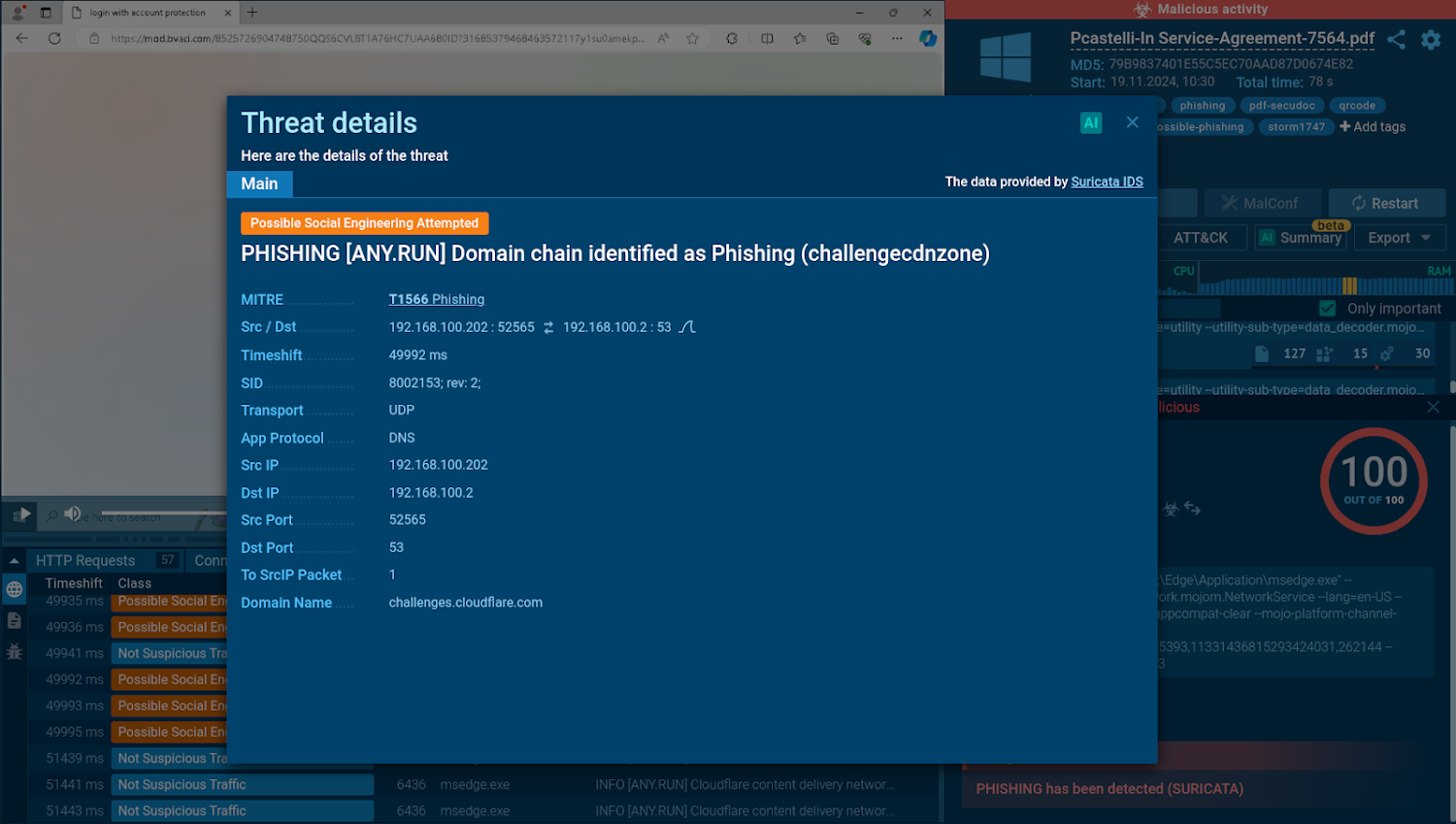Open a new browser tab with plus
1456x824 pixels.
point(252,13)
